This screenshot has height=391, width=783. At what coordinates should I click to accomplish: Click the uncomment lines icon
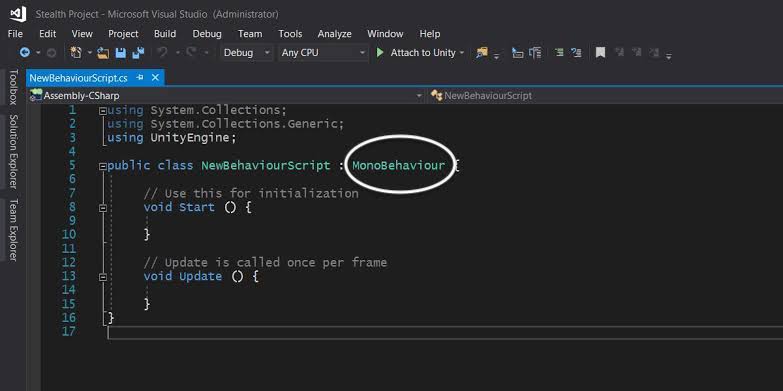pyautogui.click(x=576, y=52)
